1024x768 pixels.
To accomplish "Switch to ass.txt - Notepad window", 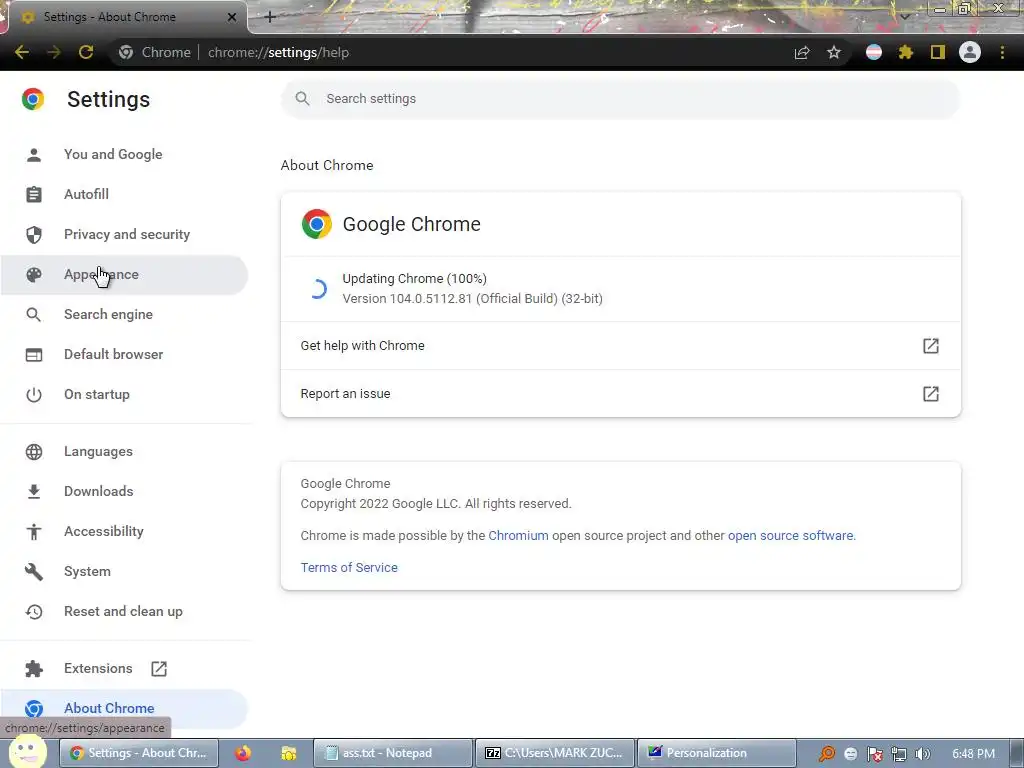I will tap(392, 753).
